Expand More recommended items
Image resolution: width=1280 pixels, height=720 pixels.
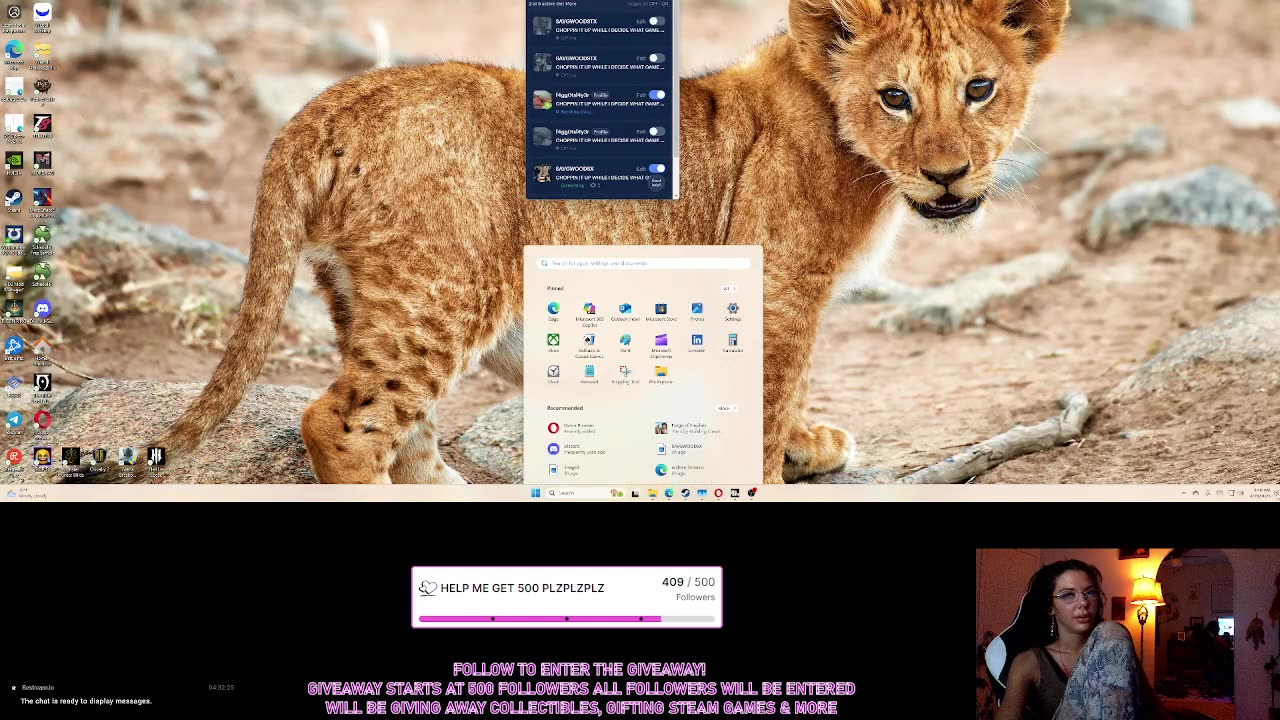pyautogui.click(x=725, y=408)
